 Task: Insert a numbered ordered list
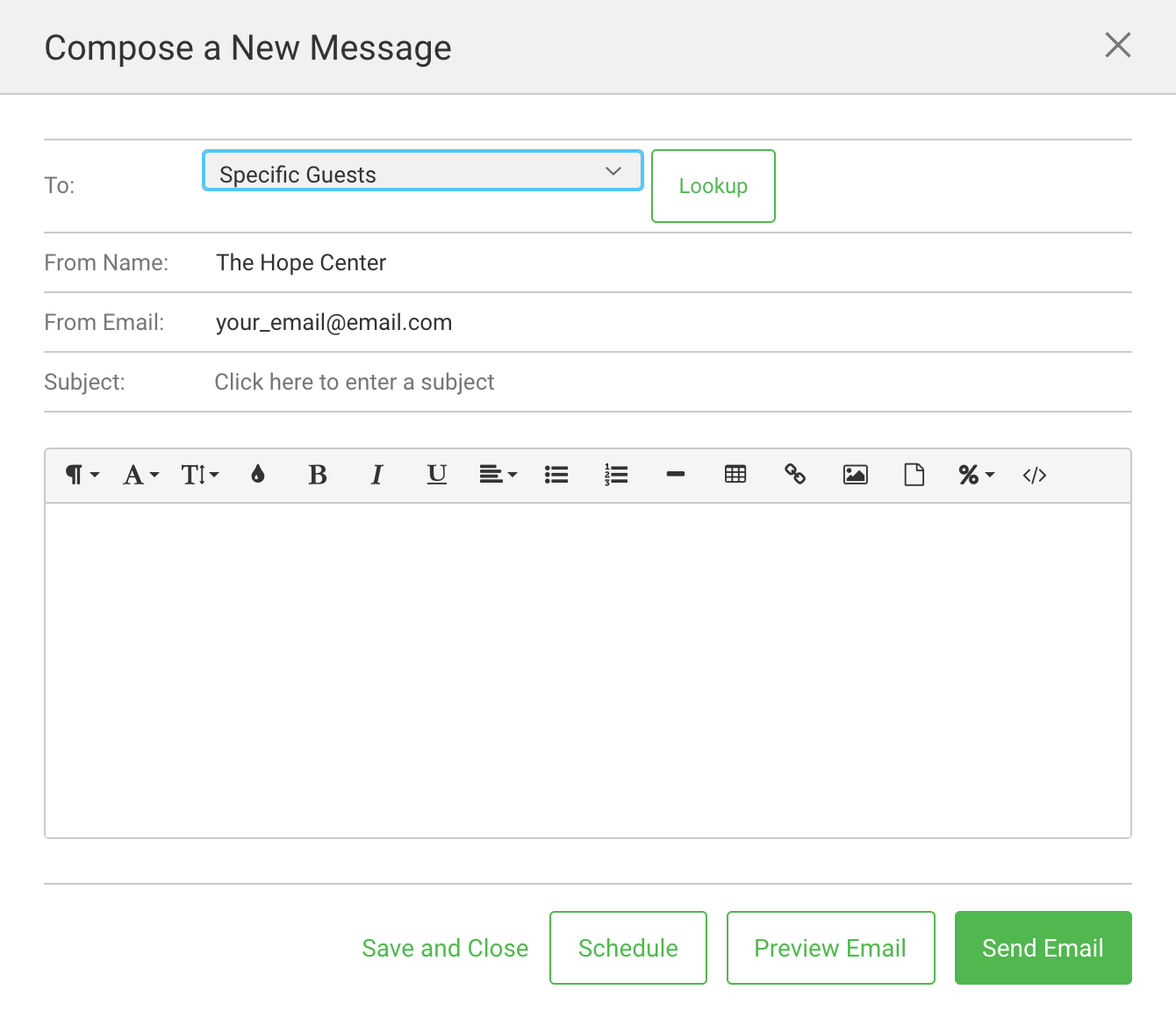616,475
